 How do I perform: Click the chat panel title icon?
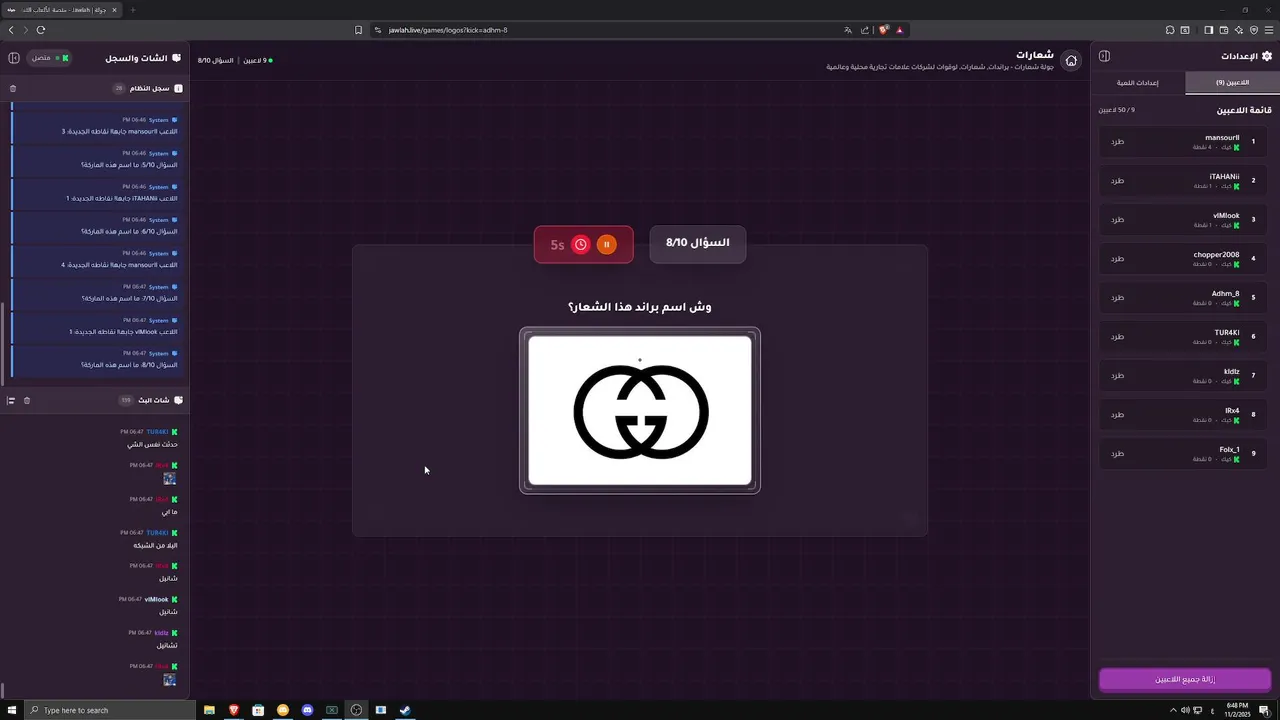(177, 58)
